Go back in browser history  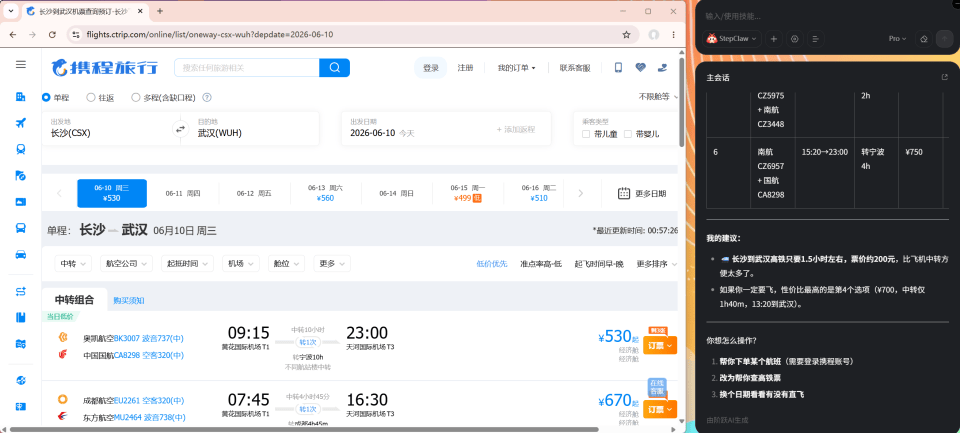[x=13, y=35]
